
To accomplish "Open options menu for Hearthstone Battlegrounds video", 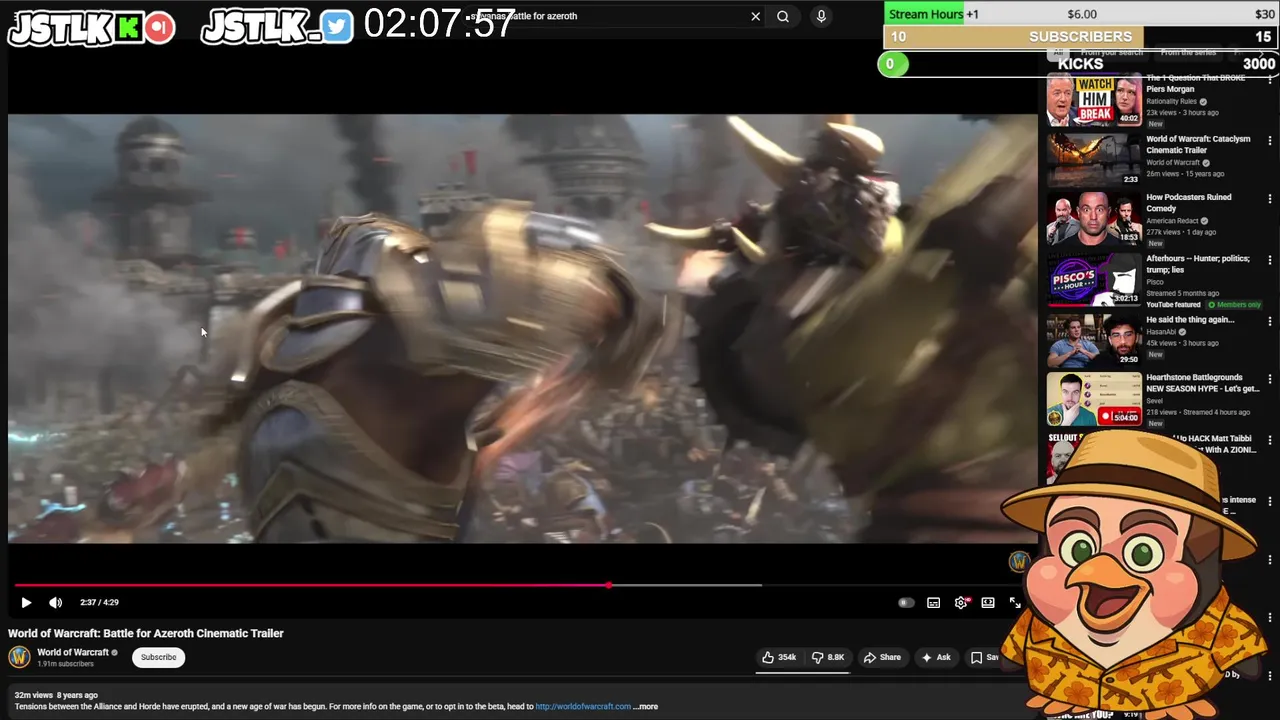I will pyautogui.click(x=1270, y=380).
